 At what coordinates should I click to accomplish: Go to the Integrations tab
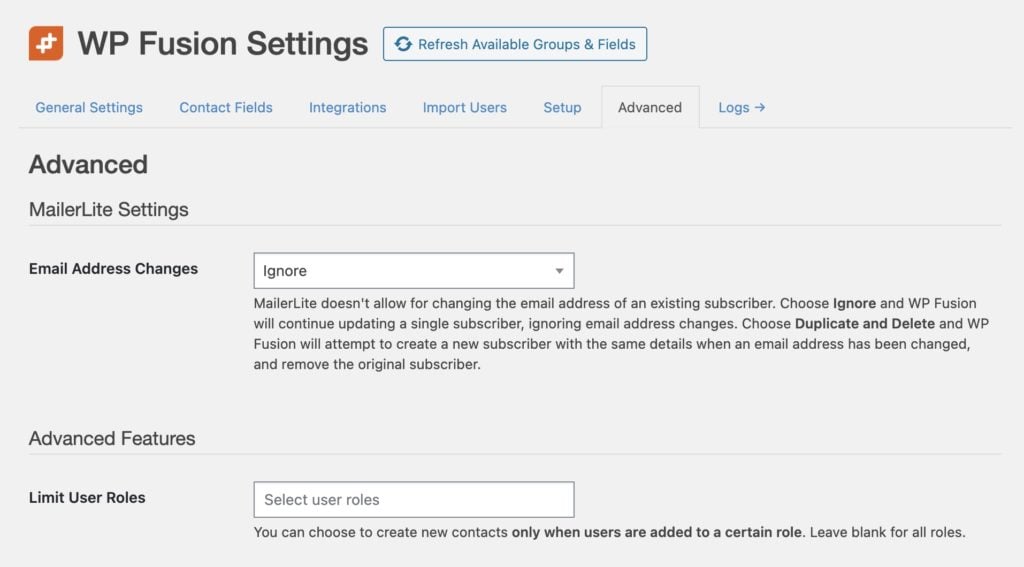pos(347,107)
